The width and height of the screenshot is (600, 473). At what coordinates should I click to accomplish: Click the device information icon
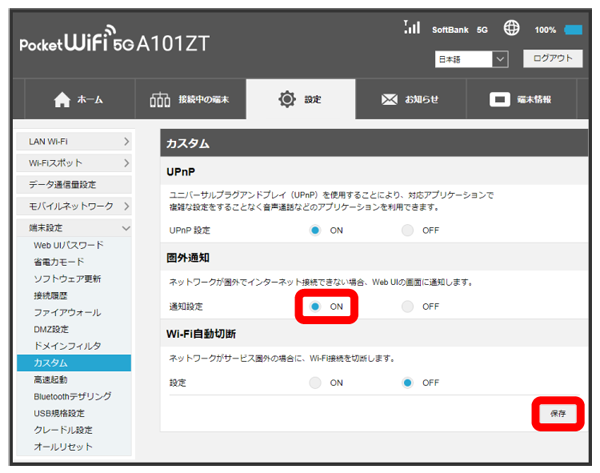coord(500,100)
